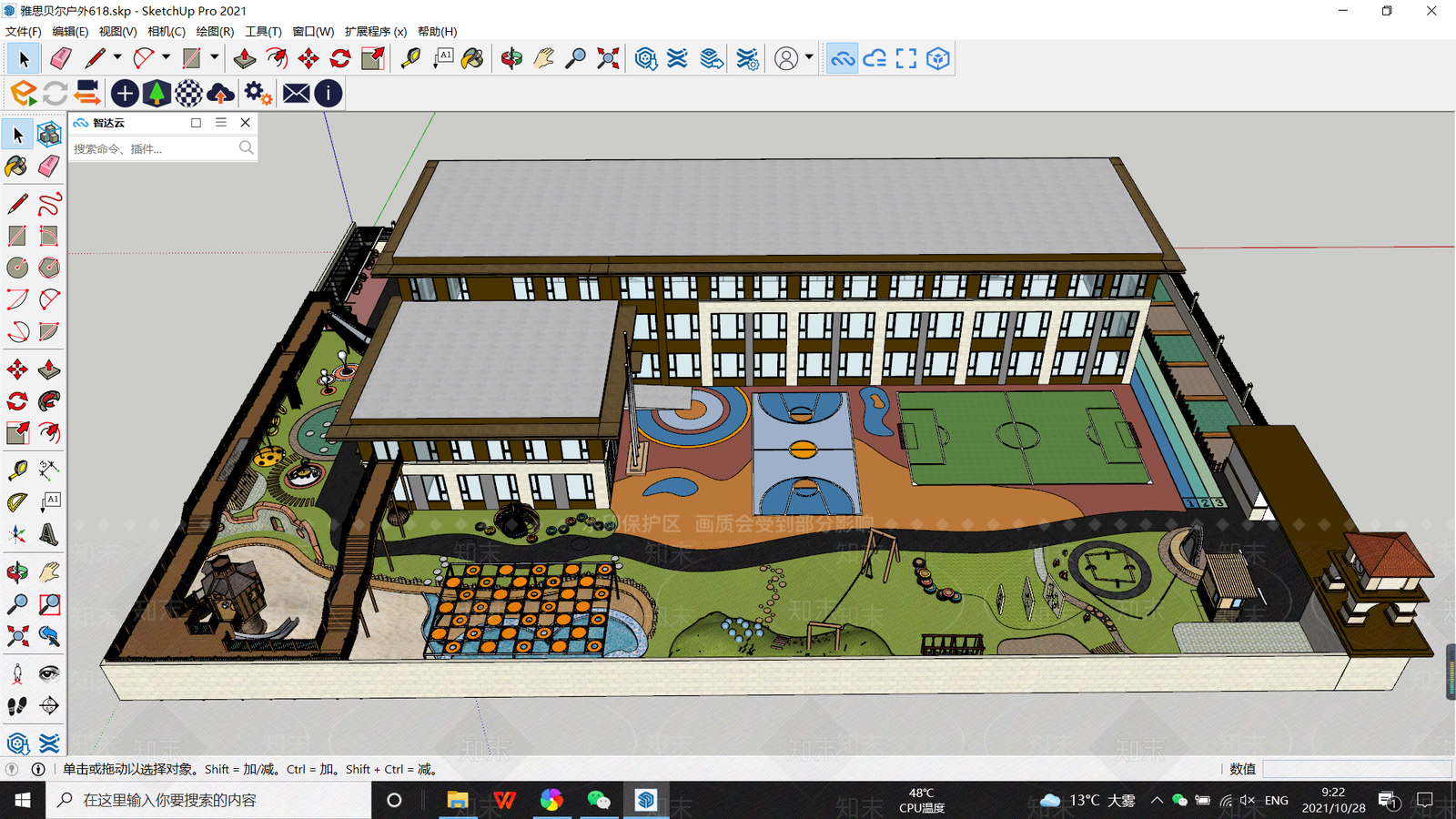The height and width of the screenshot is (819, 1456).
Task: Click the 数值 measurements input box
Action: point(1356,769)
